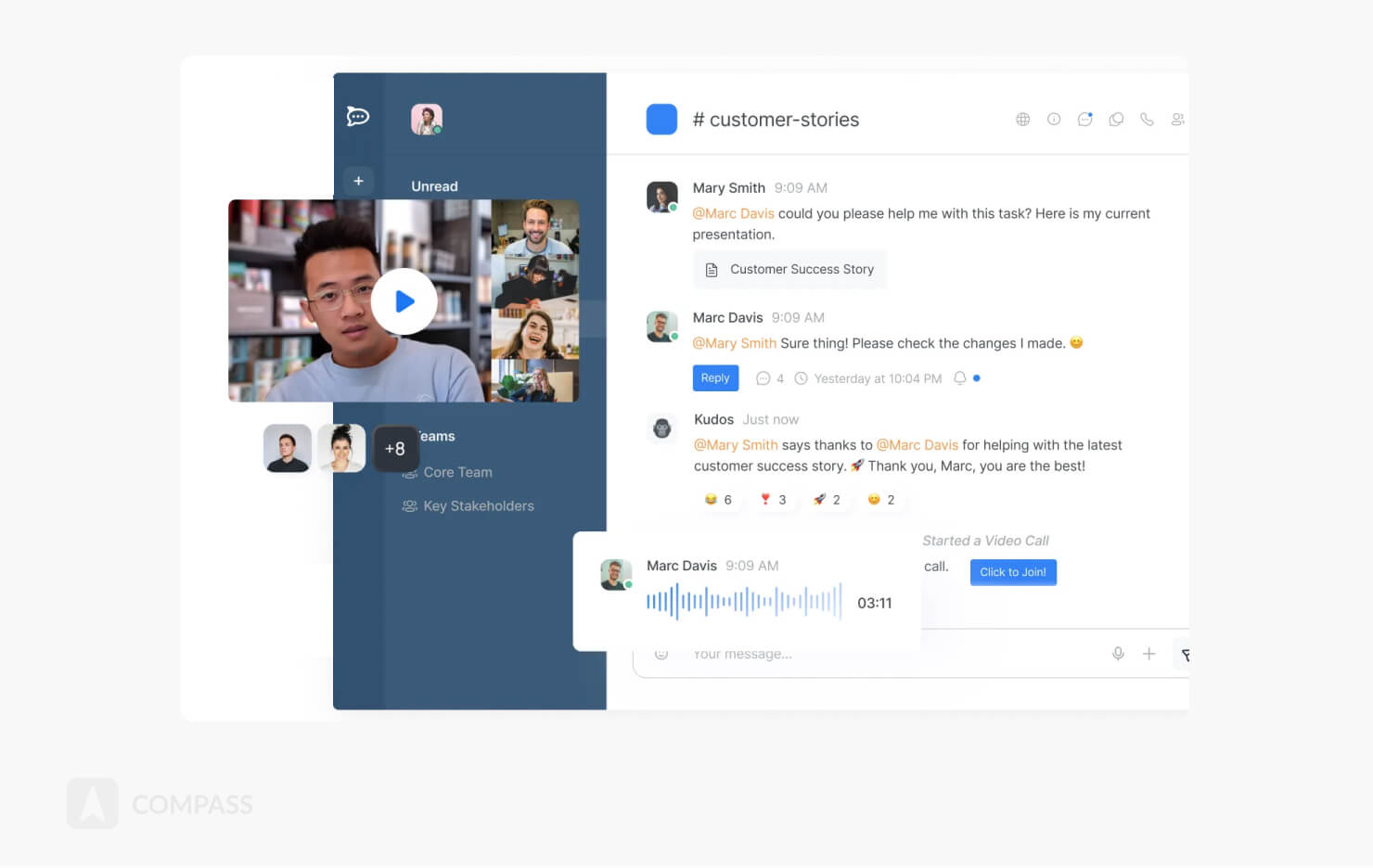This screenshot has width=1373, height=868.
Task: Play the Marc Davis voice message waveform
Action: pyautogui.click(x=744, y=602)
